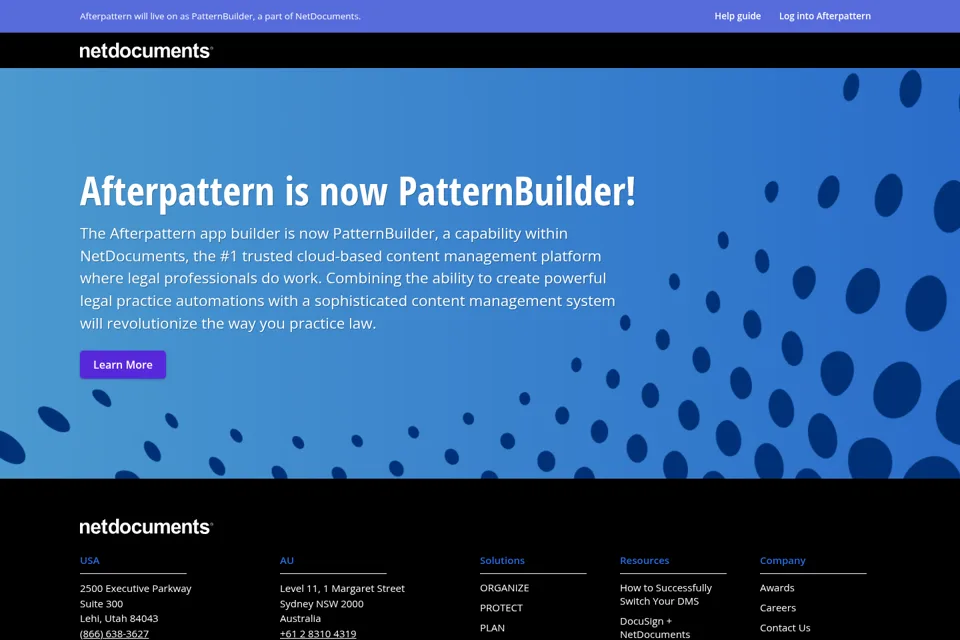Click the netdocuments logo in header

146,51
